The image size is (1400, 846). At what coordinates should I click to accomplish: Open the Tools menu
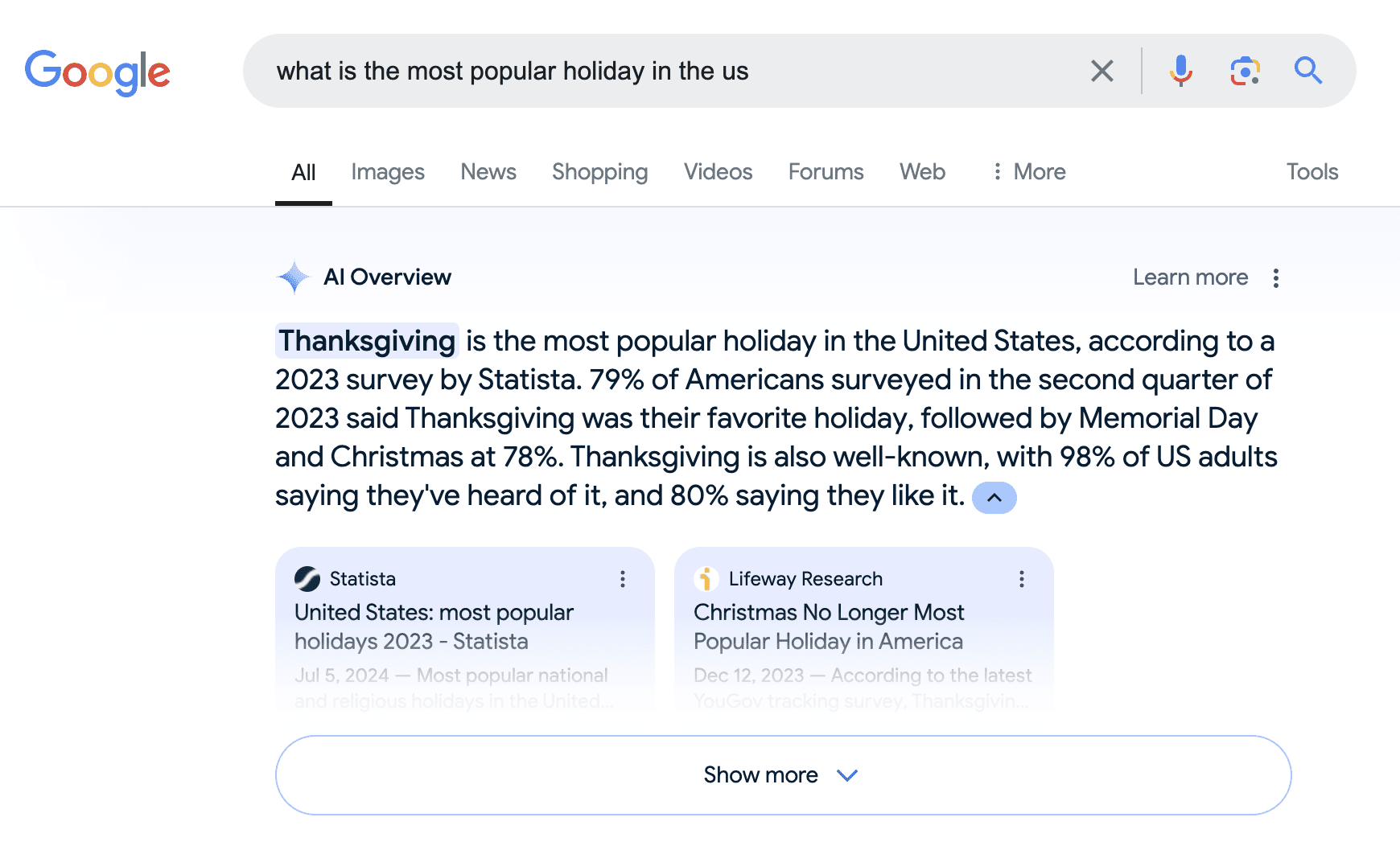(x=1311, y=171)
